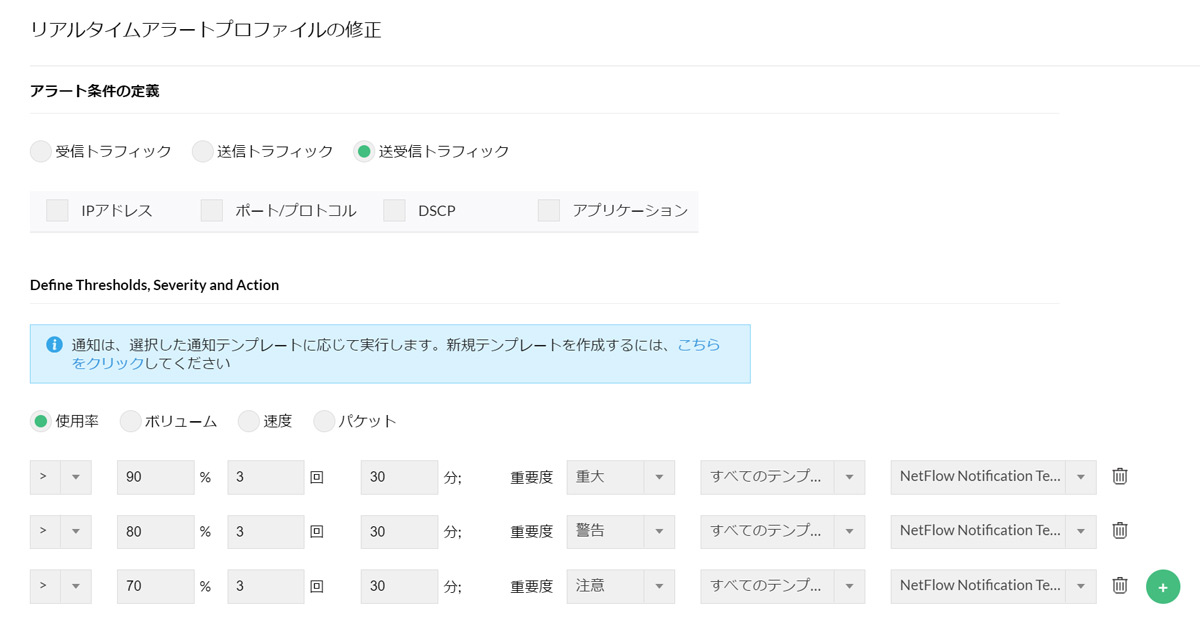
Task: Delete the 70% attention threshold row
Action: point(1120,586)
